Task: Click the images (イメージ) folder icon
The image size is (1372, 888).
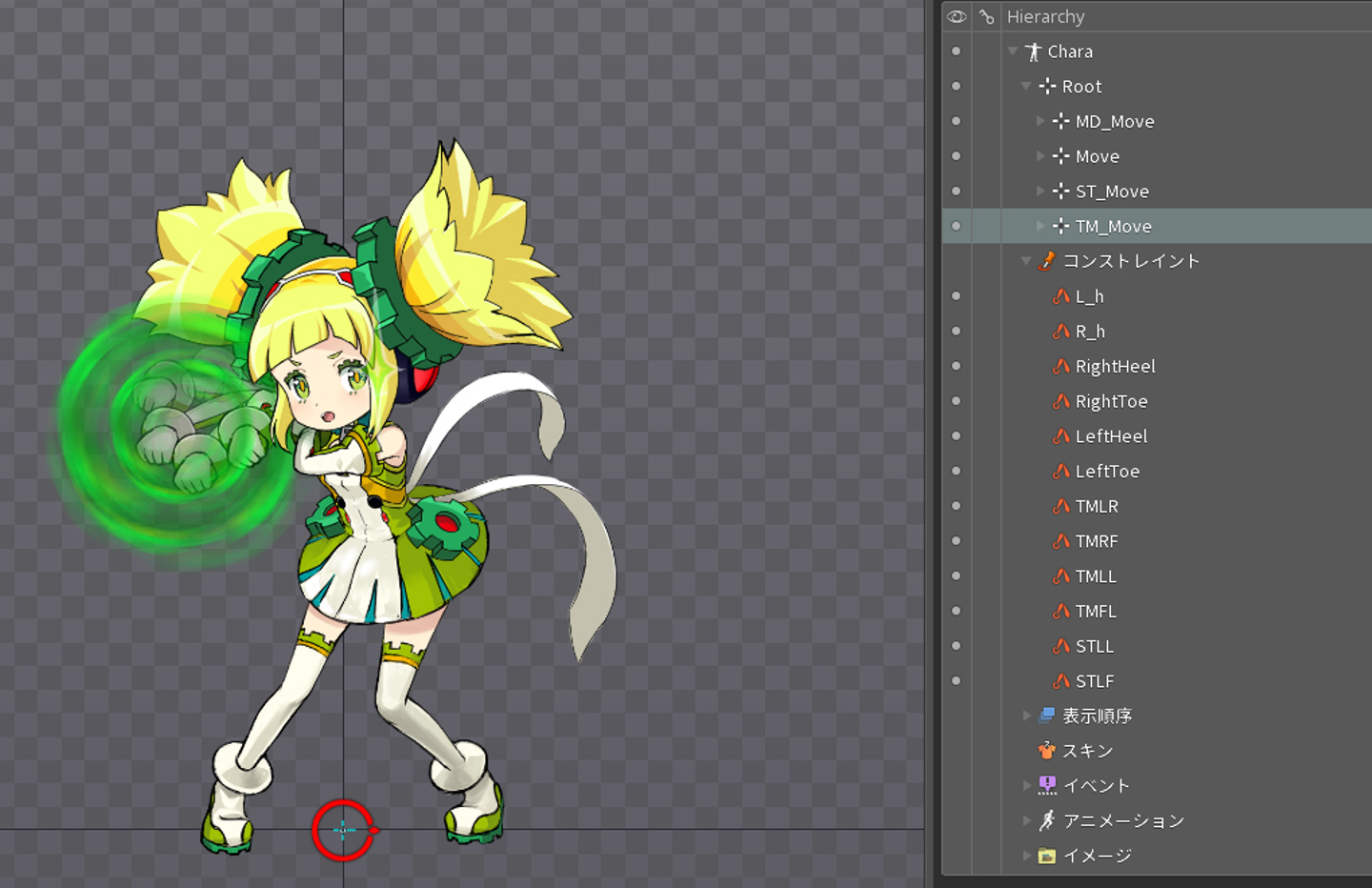Action: click(1047, 856)
